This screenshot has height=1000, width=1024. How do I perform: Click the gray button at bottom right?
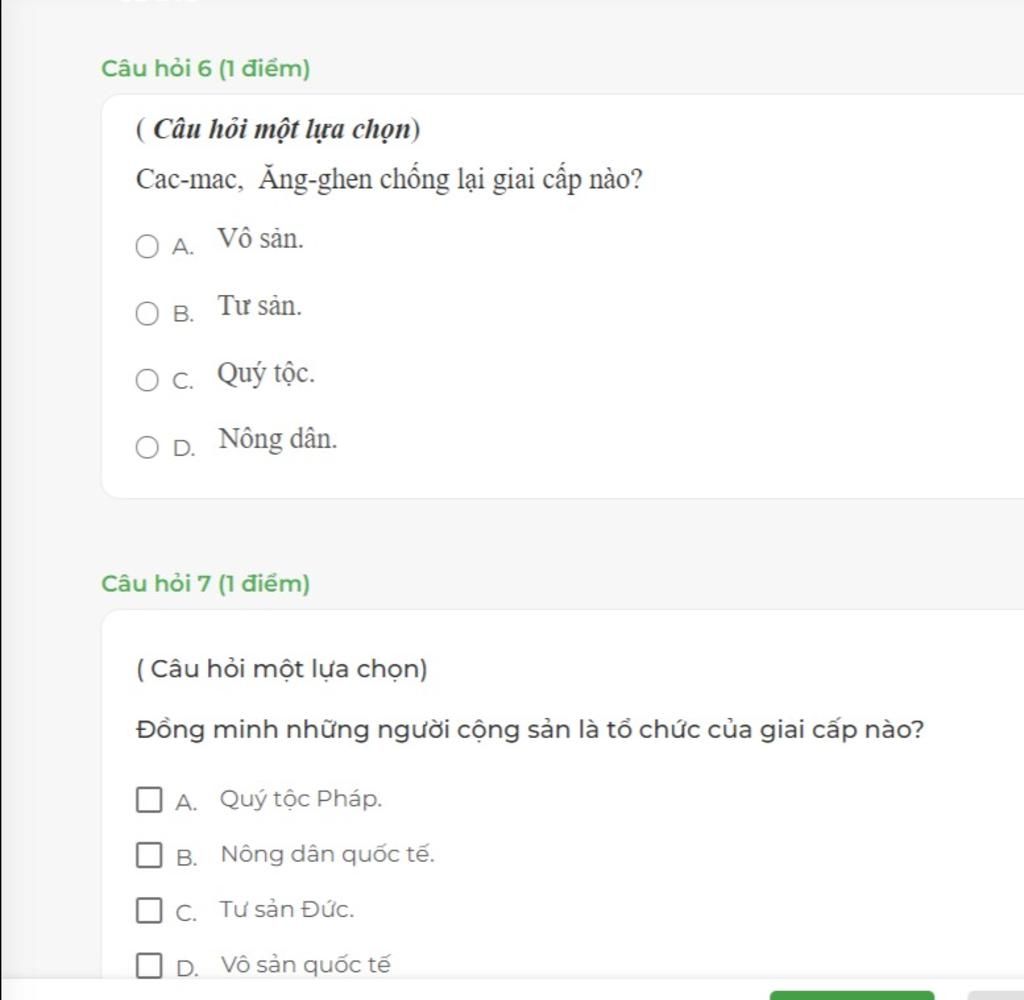[x=996, y=994]
